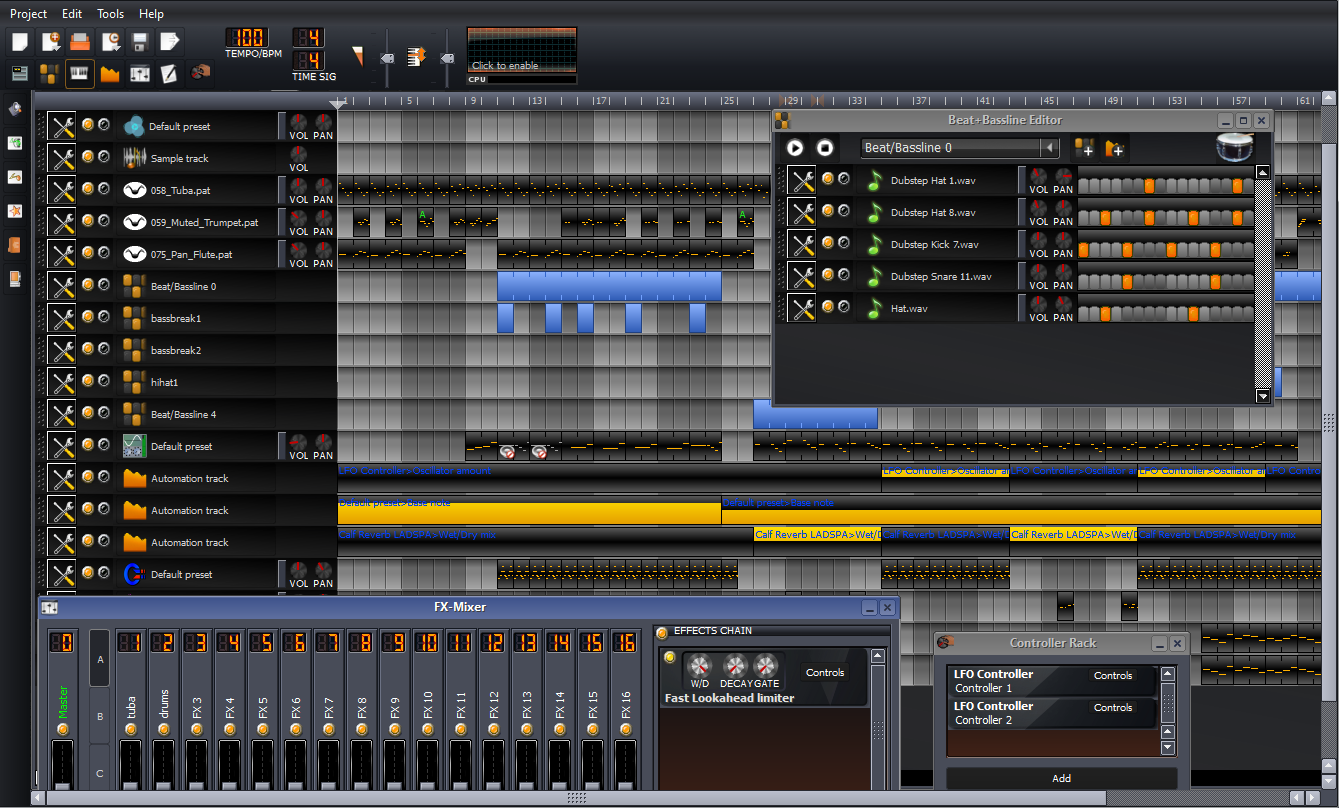Image resolution: width=1339 pixels, height=808 pixels.
Task: Click the wrench icon on Dubstep Kick 7.wav
Action: pos(800,244)
